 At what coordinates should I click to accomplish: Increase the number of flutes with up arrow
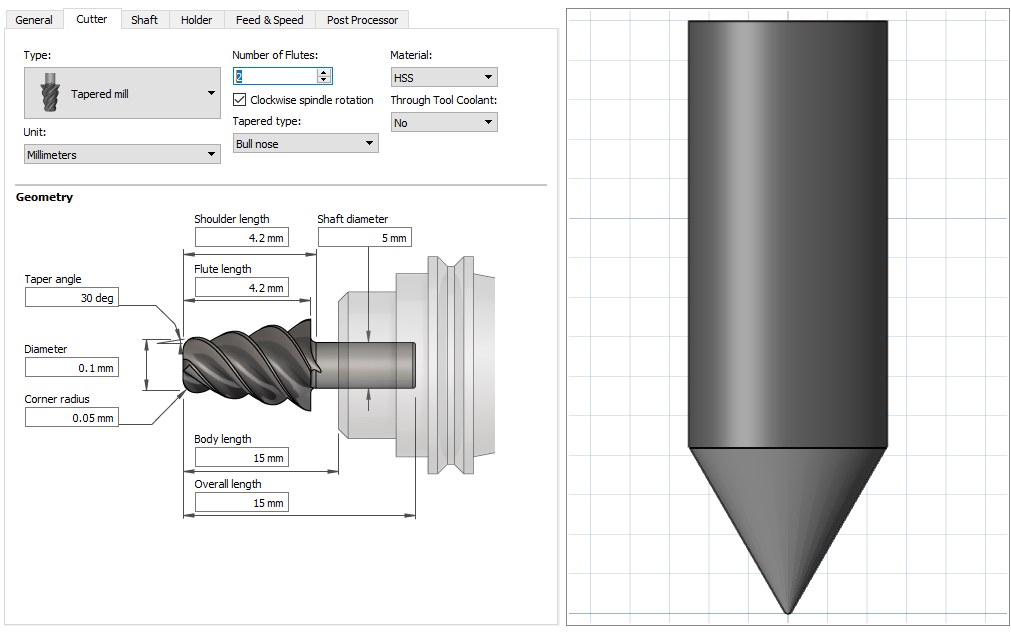[324, 72]
